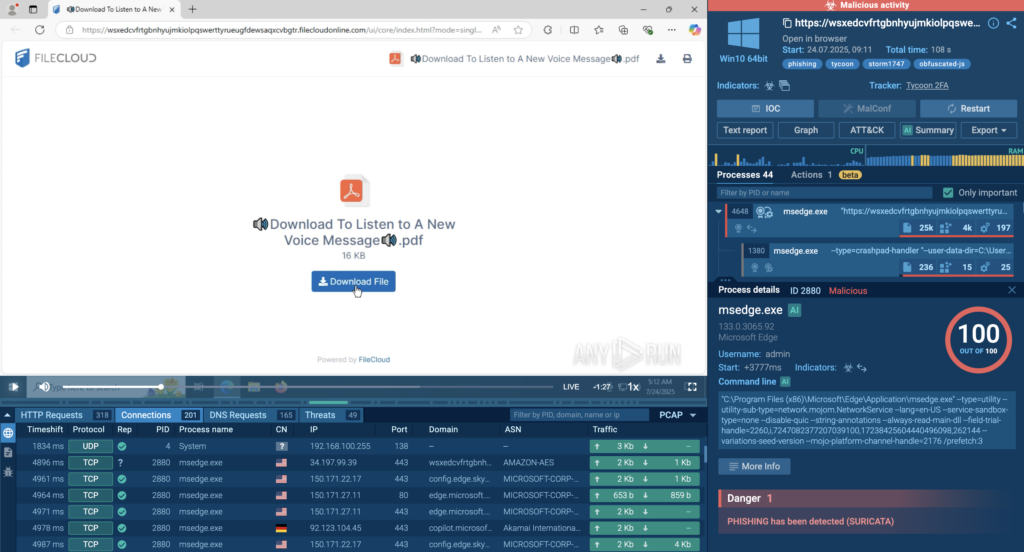Click the blue Download File button
1024x552 pixels.
tap(353, 282)
